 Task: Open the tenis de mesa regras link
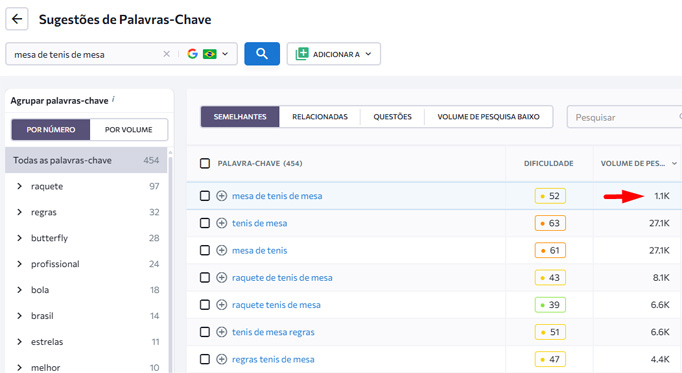pyautogui.click(x=273, y=332)
